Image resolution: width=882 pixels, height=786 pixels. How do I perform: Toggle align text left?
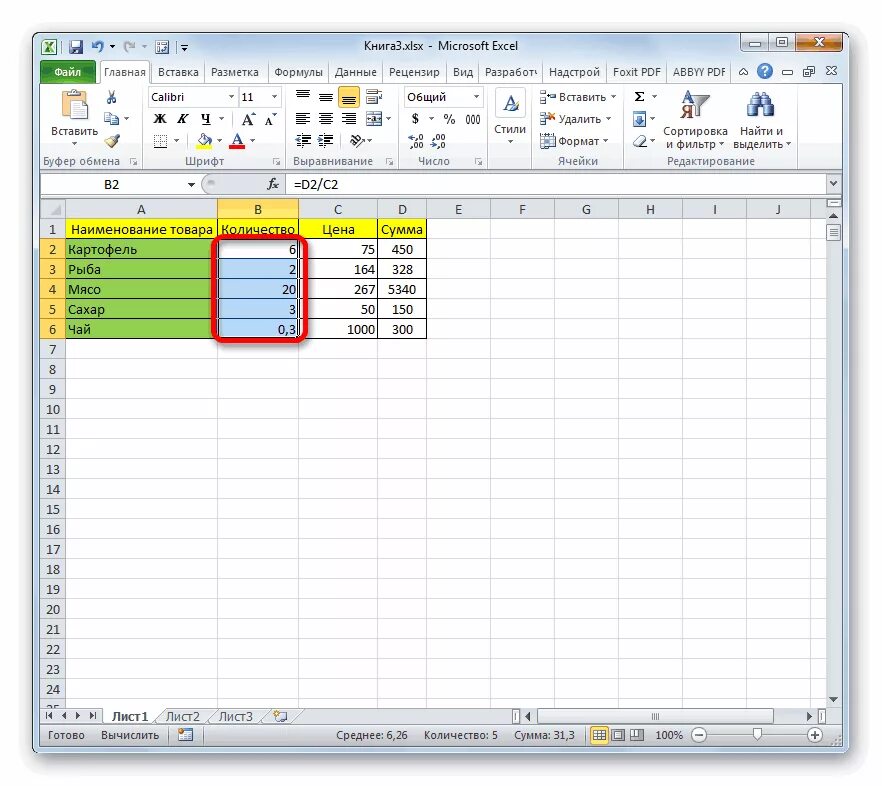click(303, 119)
